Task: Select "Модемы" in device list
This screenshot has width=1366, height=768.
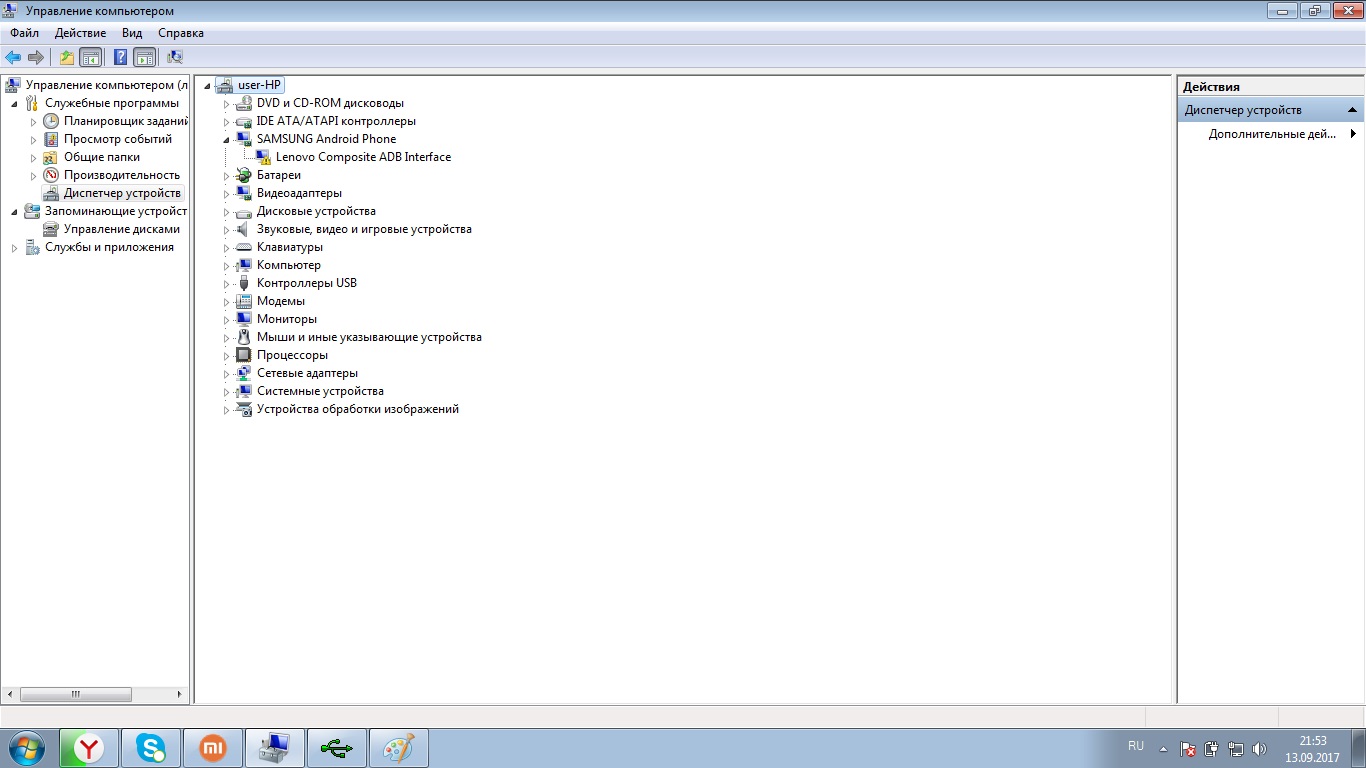Action: pyautogui.click(x=281, y=301)
